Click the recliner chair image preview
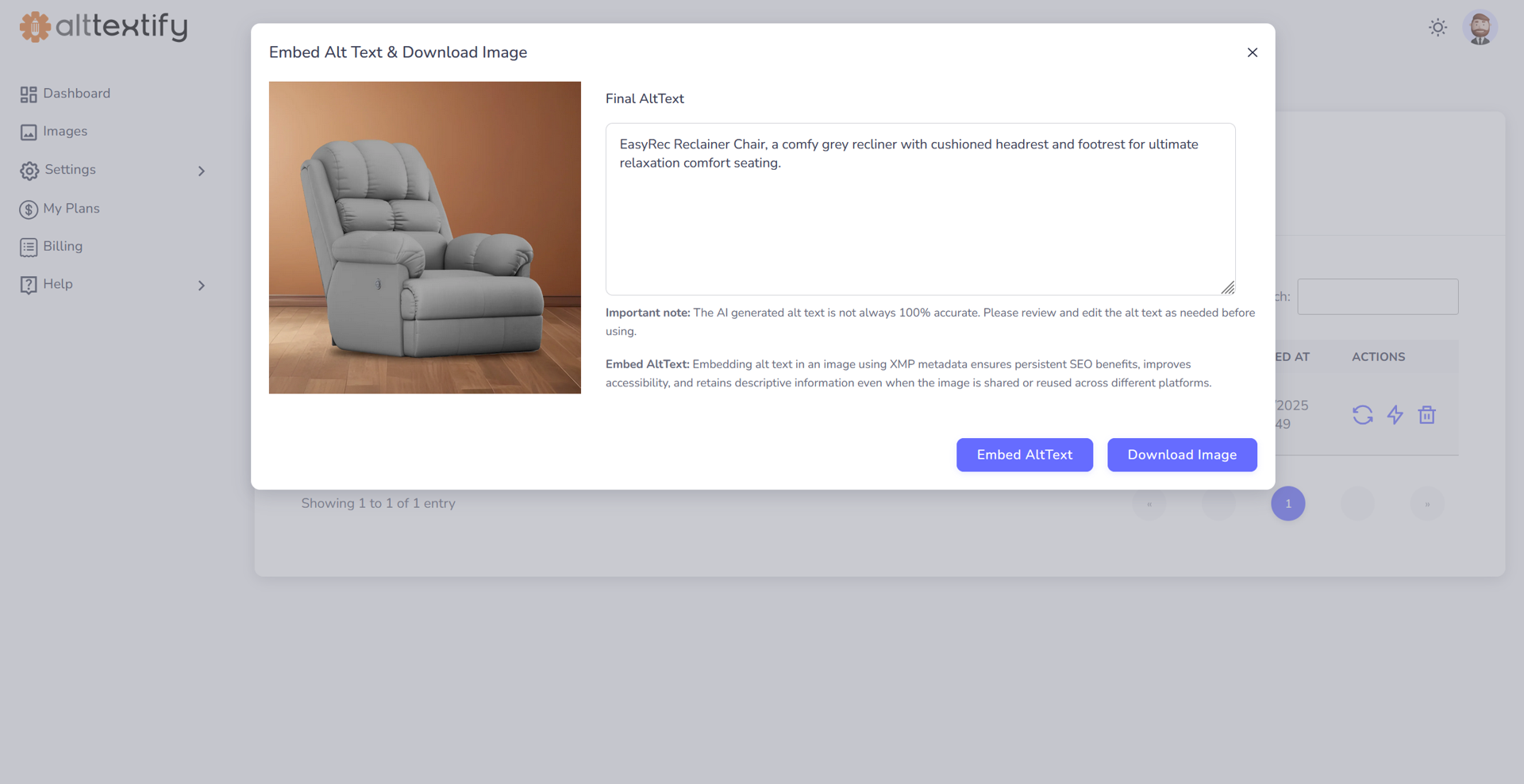This screenshot has width=1524, height=784. coord(425,237)
